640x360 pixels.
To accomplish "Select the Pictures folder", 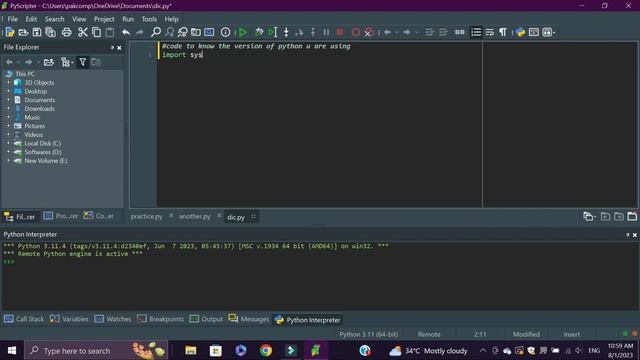I will tap(34, 126).
